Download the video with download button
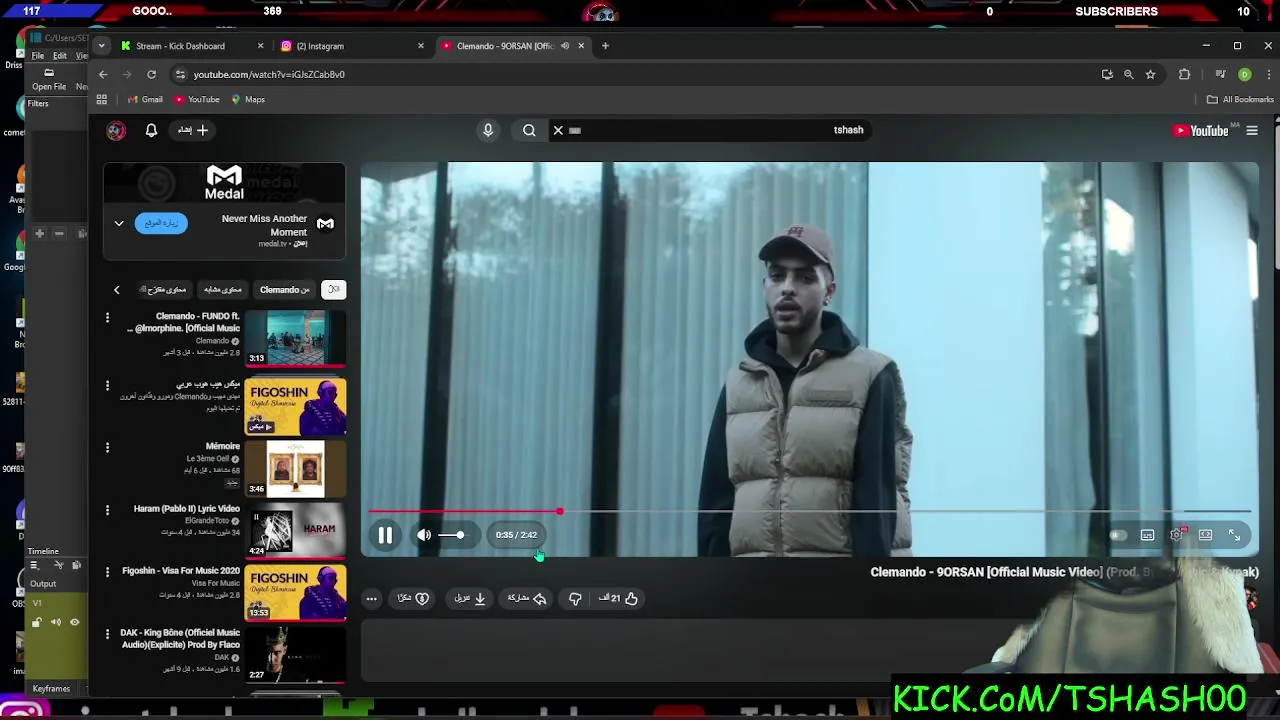The height and width of the screenshot is (720, 1280). tap(470, 598)
